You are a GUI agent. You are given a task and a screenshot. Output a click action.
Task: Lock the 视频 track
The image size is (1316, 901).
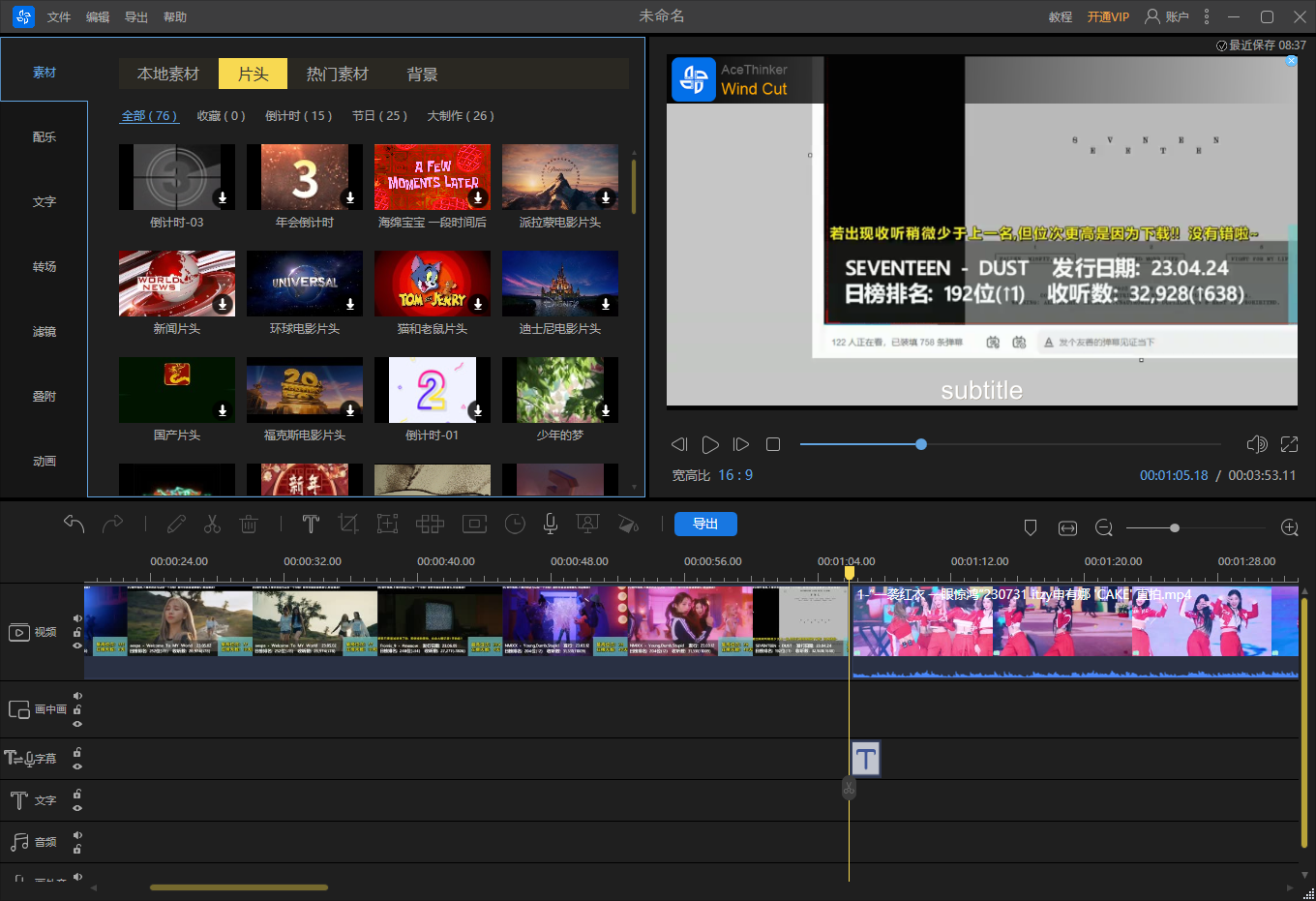[77, 632]
